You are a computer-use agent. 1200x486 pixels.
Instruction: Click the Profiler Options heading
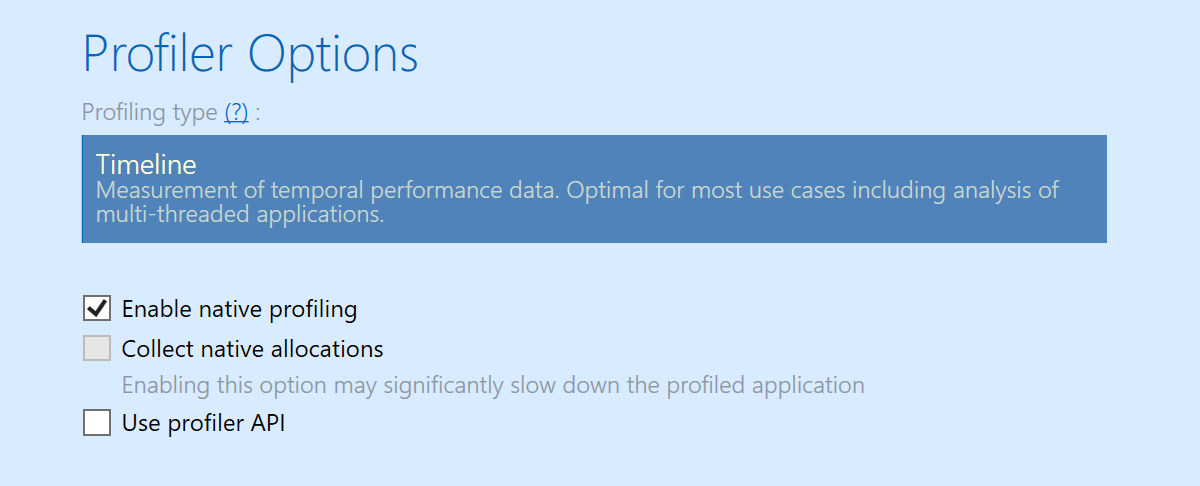point(250,53)
